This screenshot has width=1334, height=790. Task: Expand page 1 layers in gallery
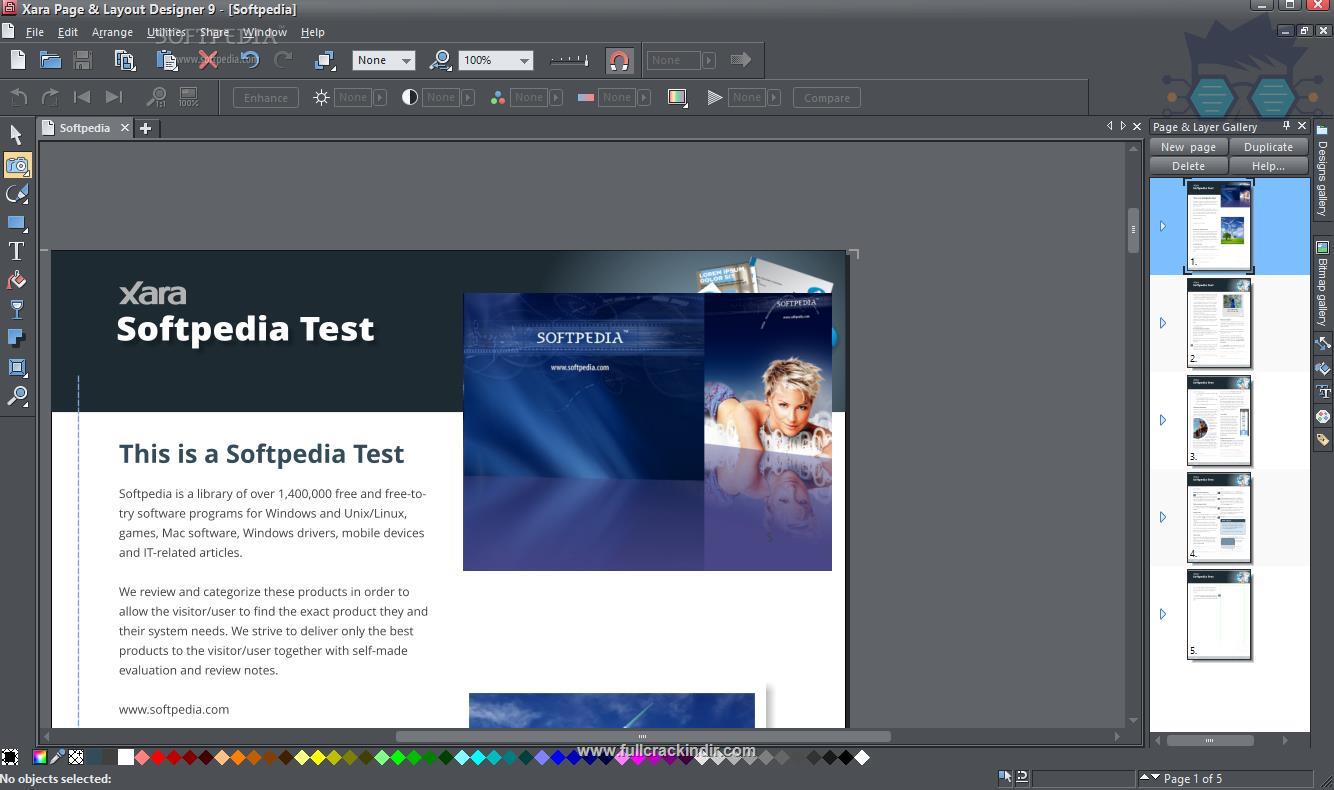coord(1163,226)
